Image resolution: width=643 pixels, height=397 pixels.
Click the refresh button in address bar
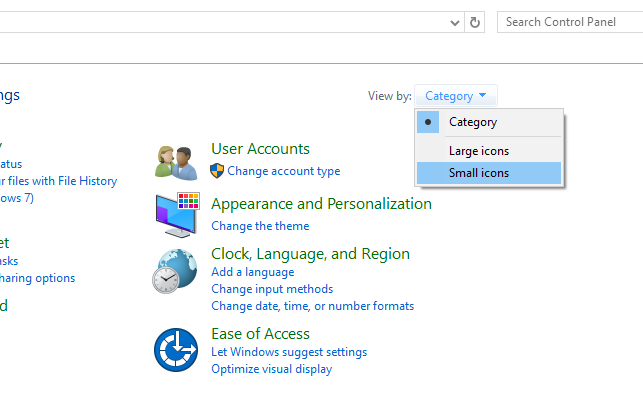[x=474, y=22]
